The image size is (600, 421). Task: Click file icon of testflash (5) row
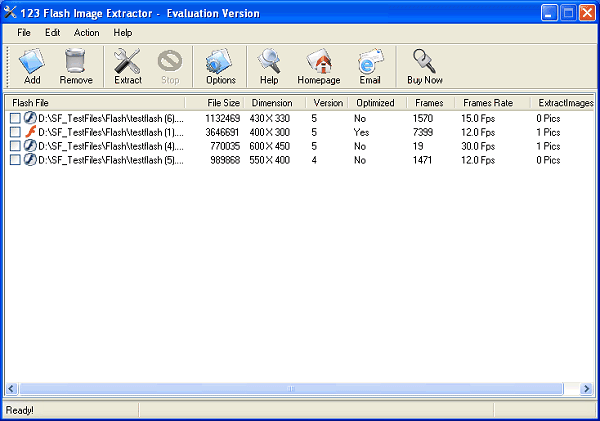click(x=30, y=160)
